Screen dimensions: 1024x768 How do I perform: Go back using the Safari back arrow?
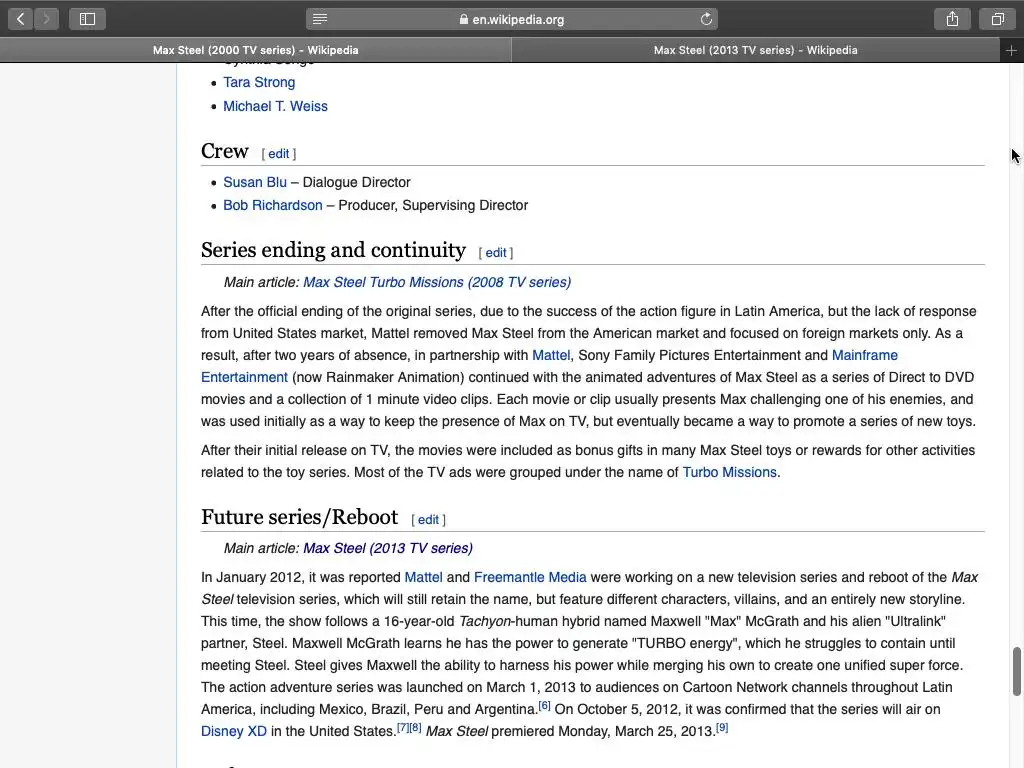20,19
